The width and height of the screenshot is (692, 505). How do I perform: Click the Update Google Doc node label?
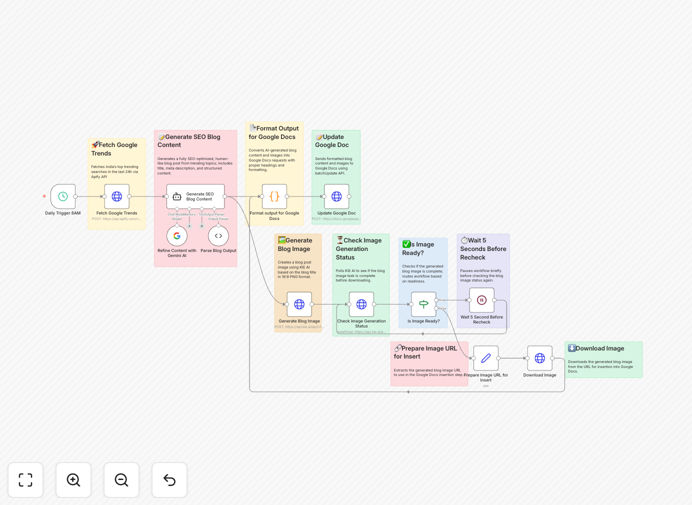click(x=337, y=213)
